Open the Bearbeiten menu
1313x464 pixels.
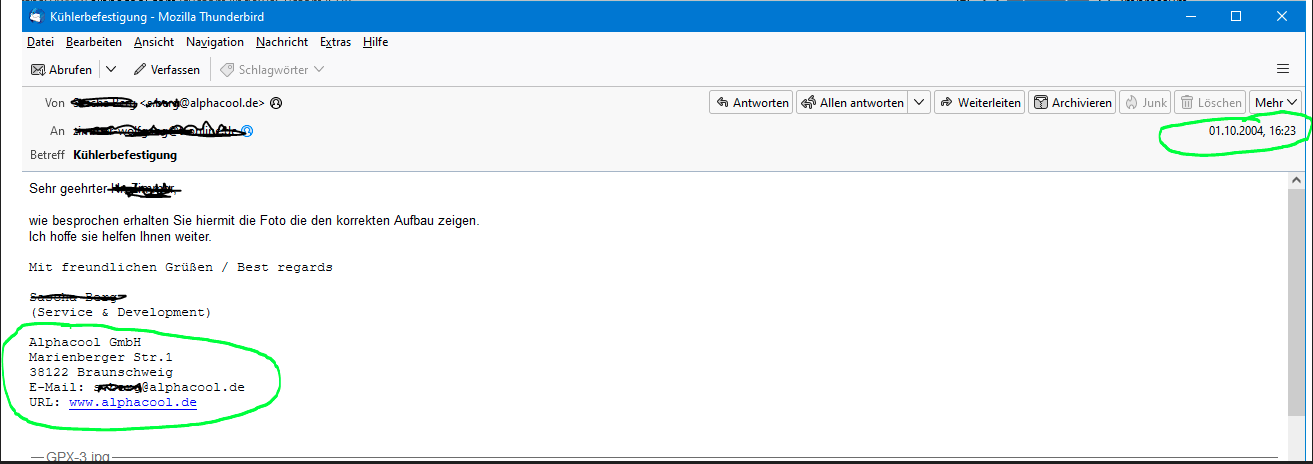94,42
